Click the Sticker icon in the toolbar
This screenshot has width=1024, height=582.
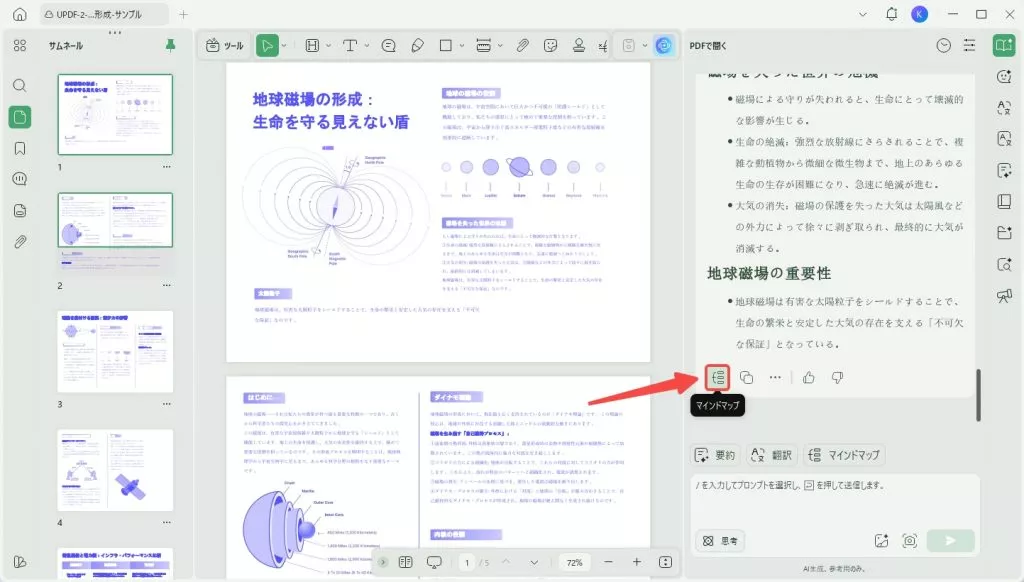point(551,46)
